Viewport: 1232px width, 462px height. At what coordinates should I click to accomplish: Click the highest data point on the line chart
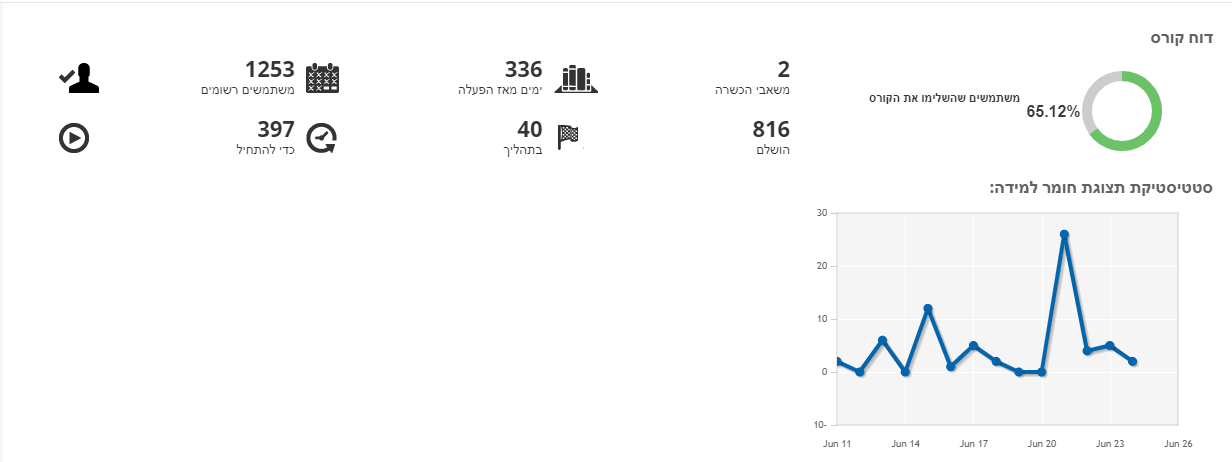pyautogui.click(x=1064, y=235)
